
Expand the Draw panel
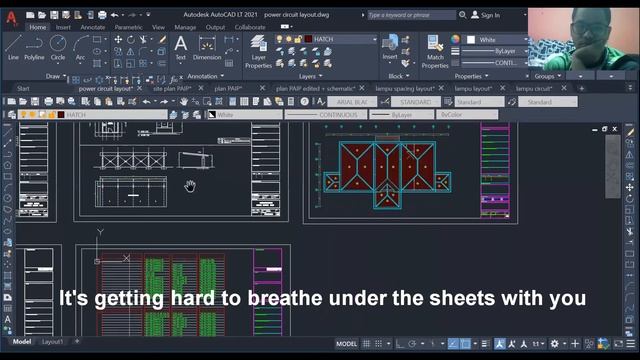pos(56,76)
